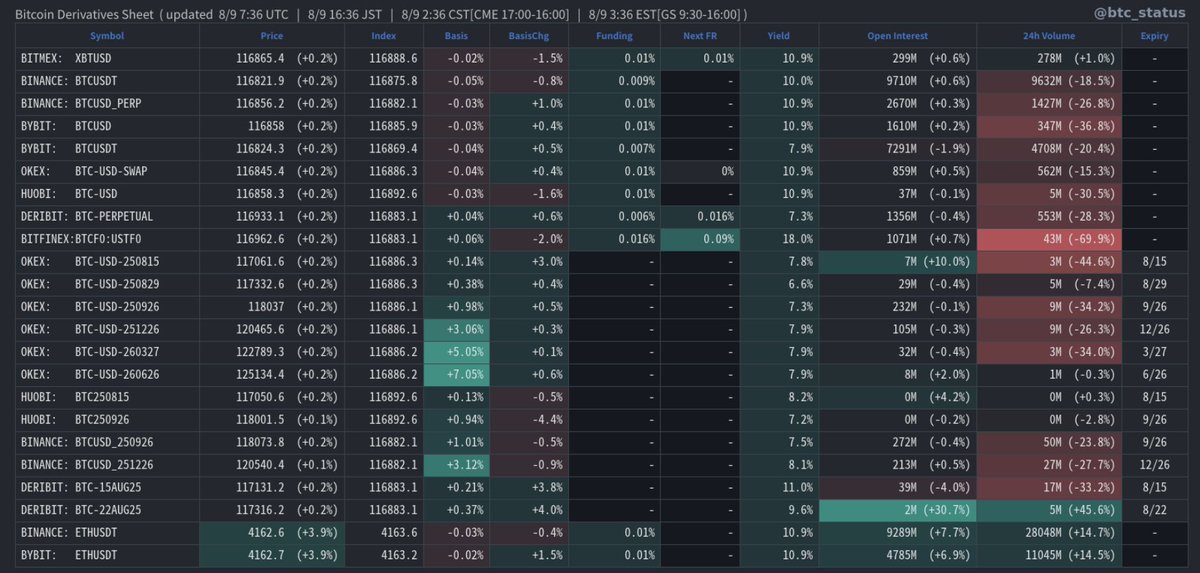Click the 5M (+45.6%) volume cell
1200x573 pixels.
(x=1050, y=510)
